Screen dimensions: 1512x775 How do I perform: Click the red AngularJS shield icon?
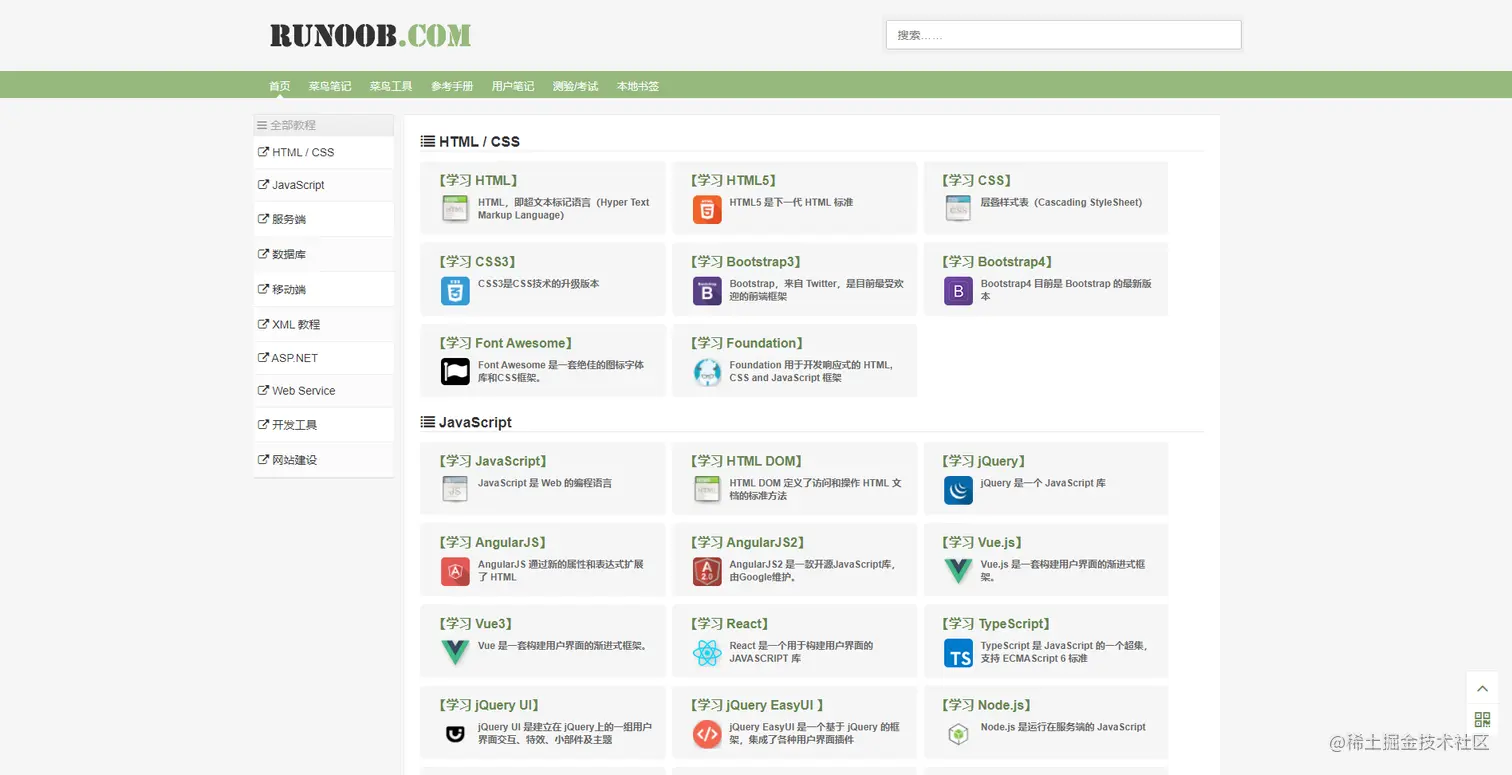point(455,571)
